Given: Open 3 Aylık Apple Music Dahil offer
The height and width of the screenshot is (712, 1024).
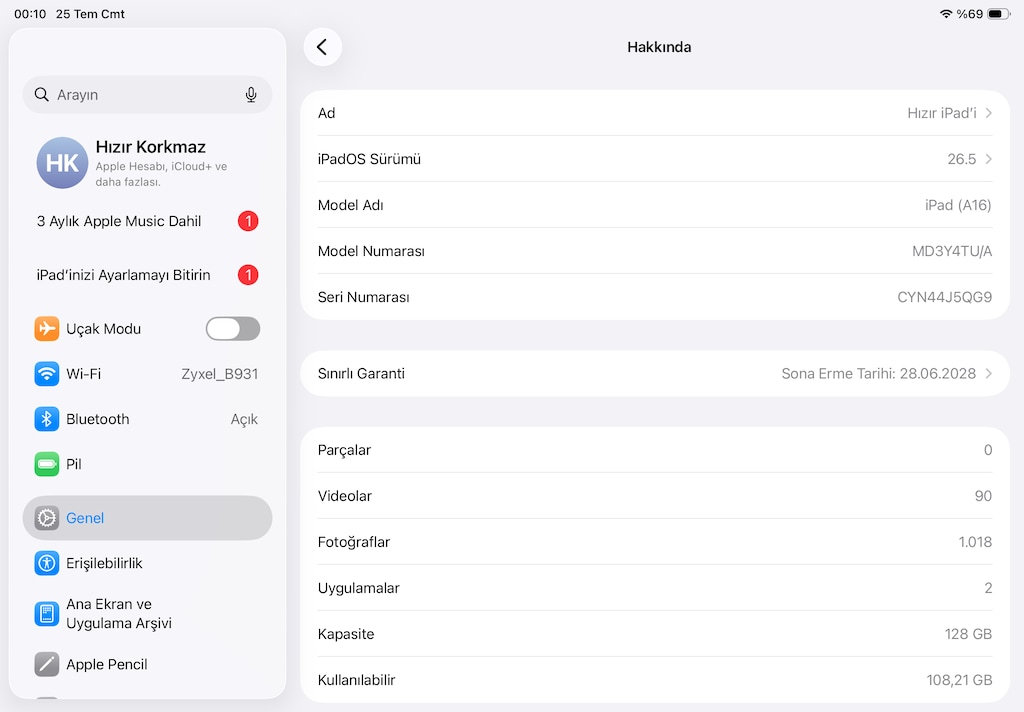Looking at the screenshot, I should 148,221.
